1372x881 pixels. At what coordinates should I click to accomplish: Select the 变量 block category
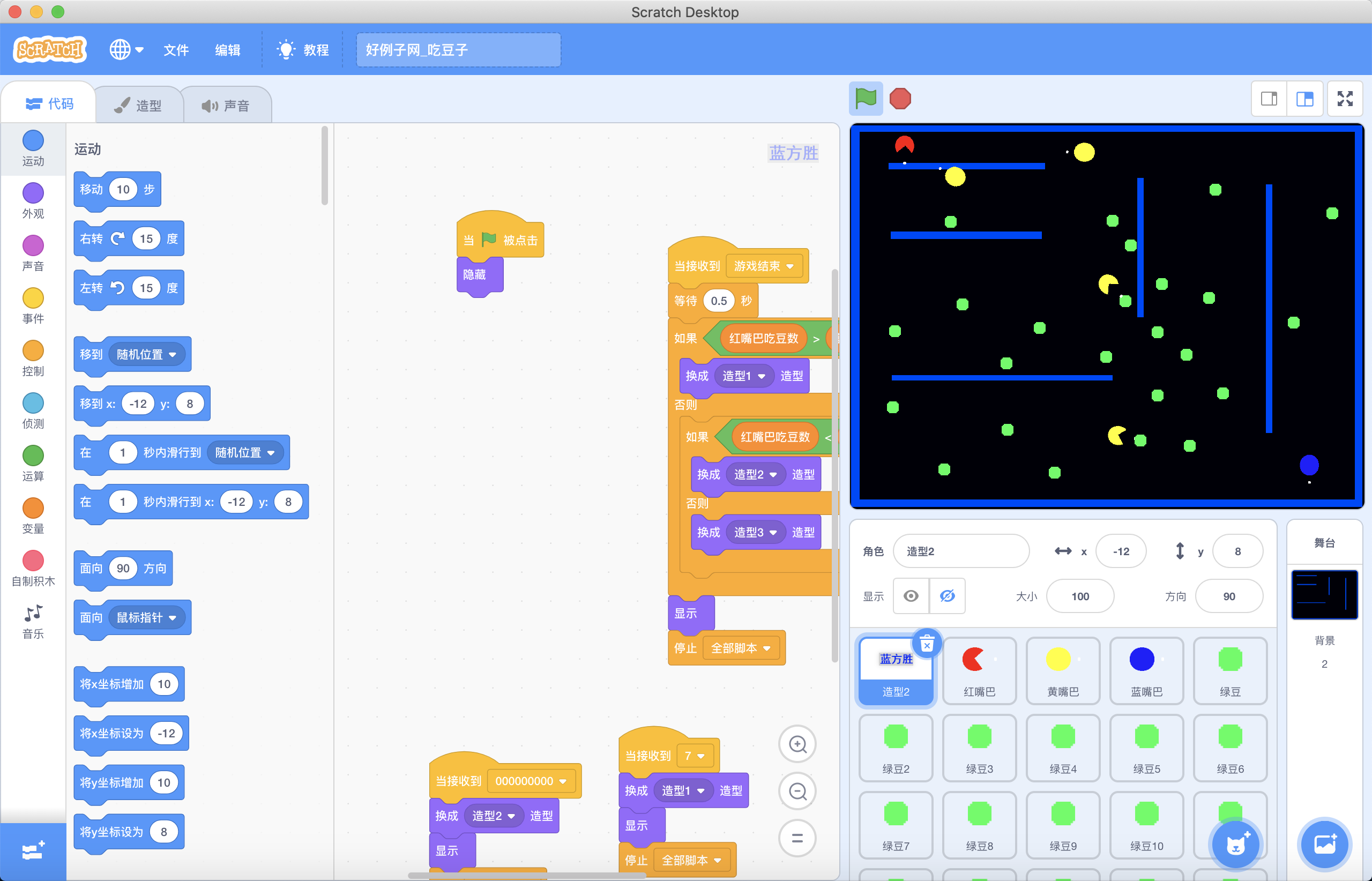pos(33,516)
